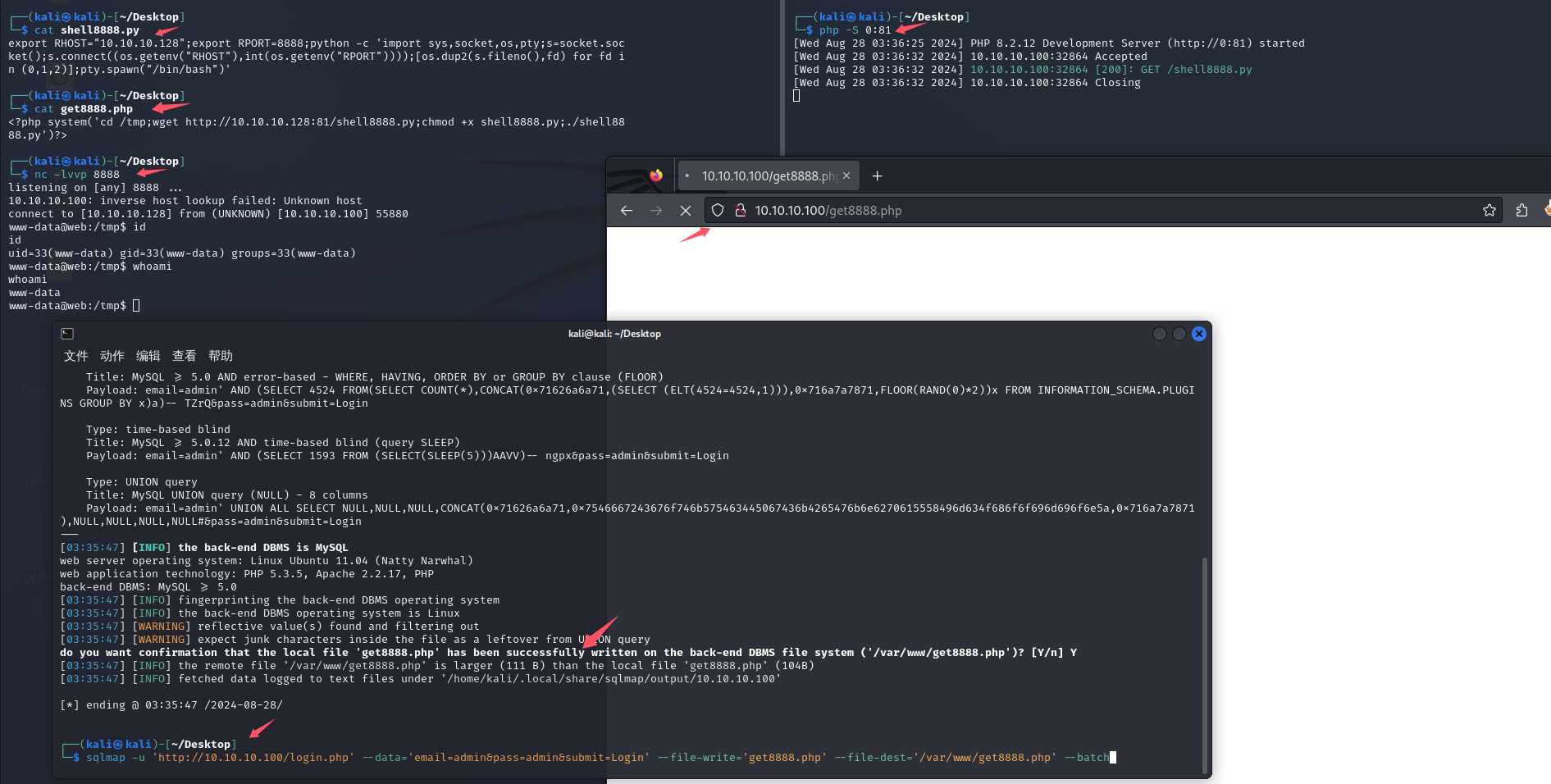Image resolution: width=1551 pixels, height=784 pixels.
Task: Click the browser forward arrow
Action: pos(656,211)
